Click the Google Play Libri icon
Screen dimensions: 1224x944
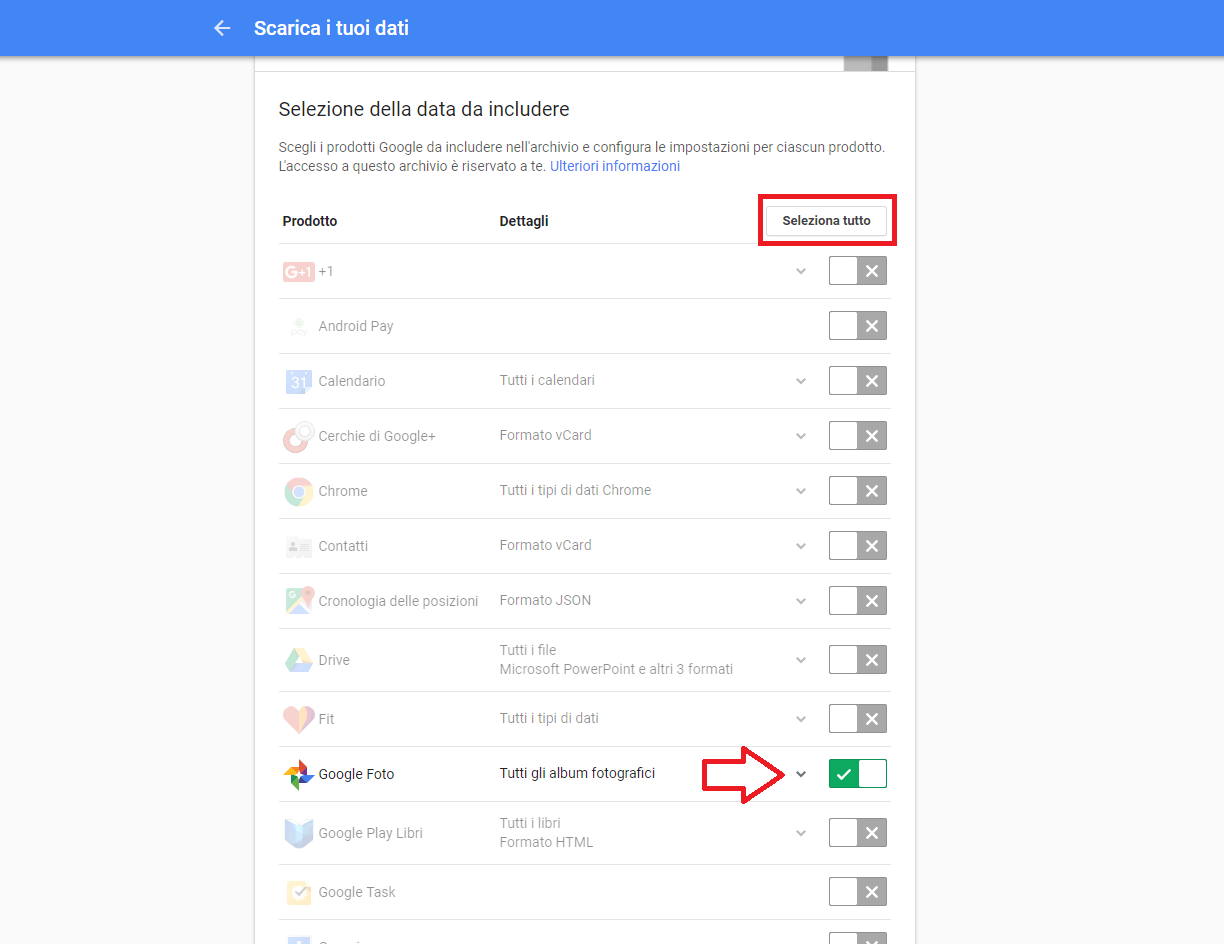pyautogui.click(x=298, y=833)
